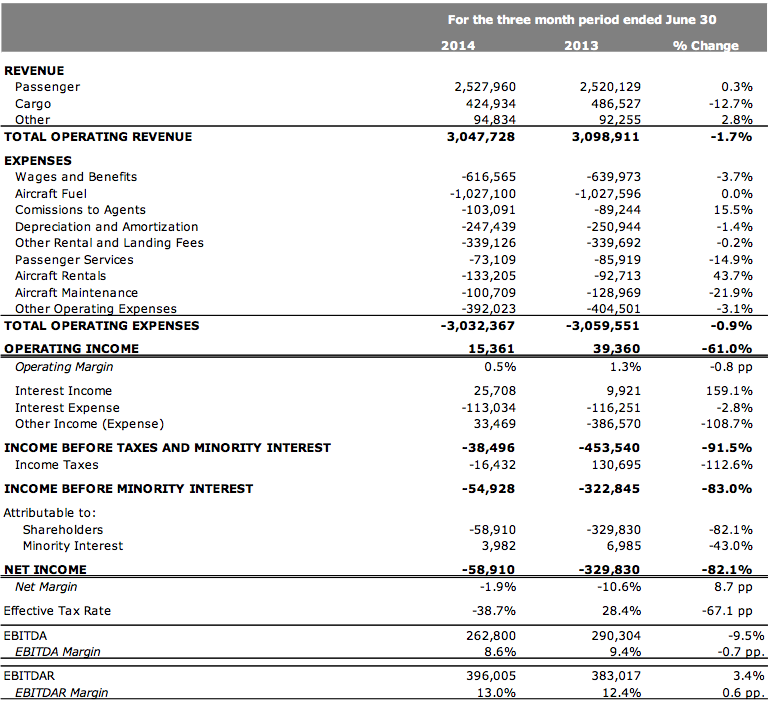
Task: Select the REVENUE section heading
Action: pyautogui.click(x=34, y=71)
